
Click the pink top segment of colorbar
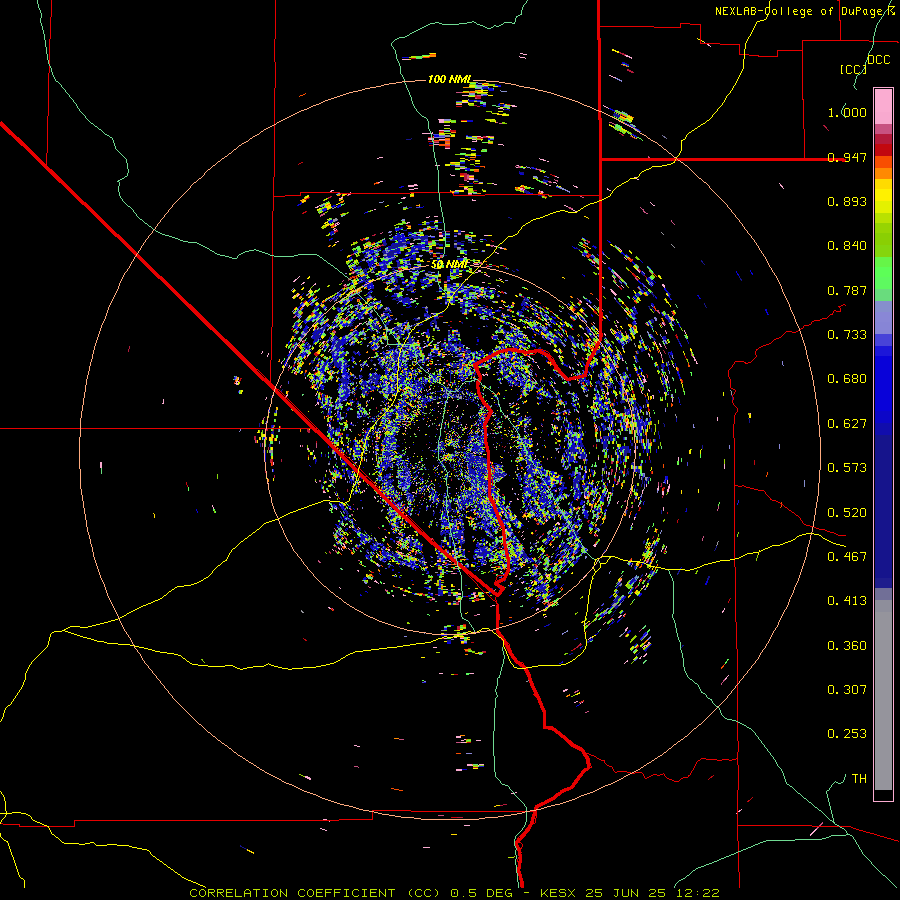(x=883, y=106)
